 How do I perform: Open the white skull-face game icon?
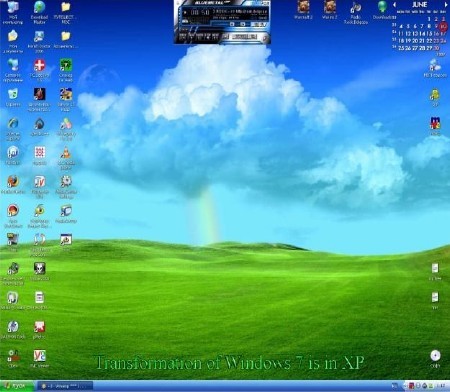39,269
